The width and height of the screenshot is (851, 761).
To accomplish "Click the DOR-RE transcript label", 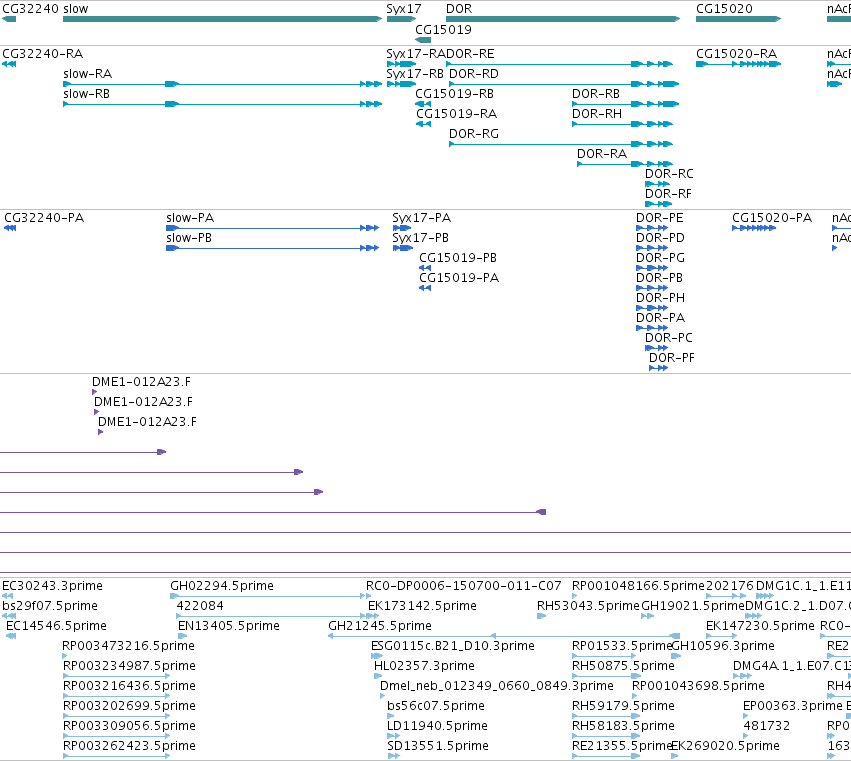I will [x=470, y=54].
